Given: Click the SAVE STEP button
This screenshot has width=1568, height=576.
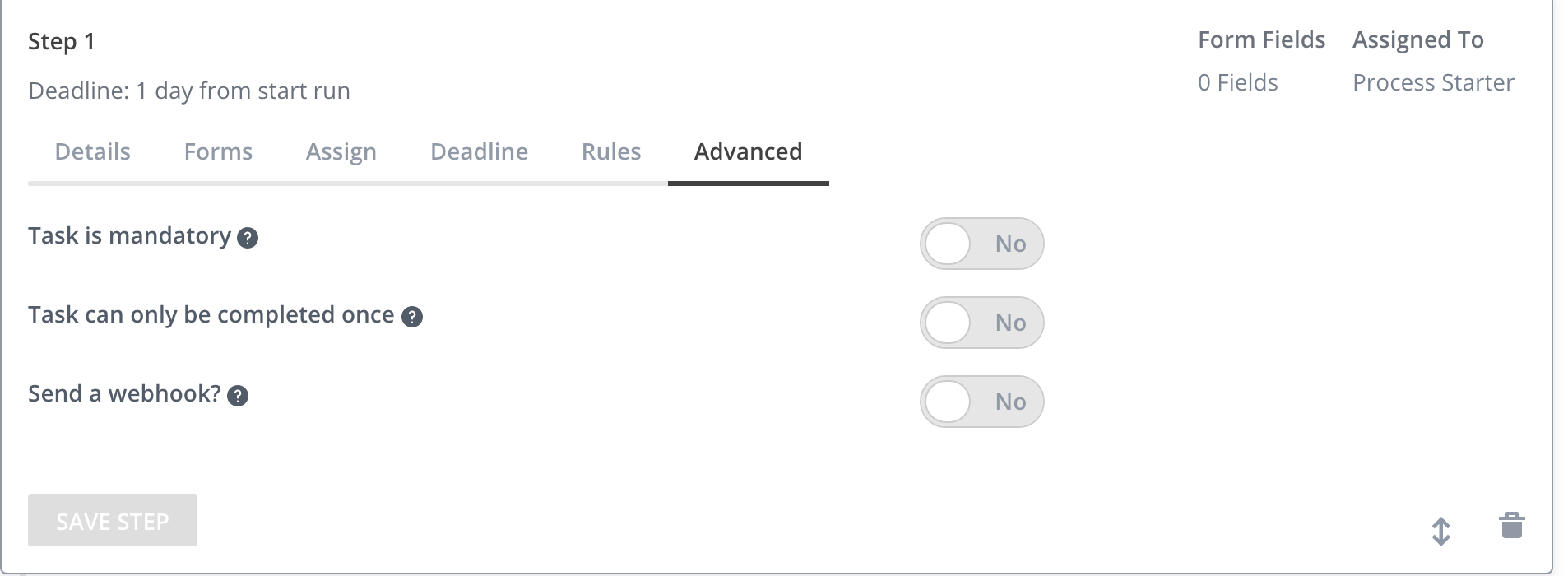Looking at the screenshot, I should (112, 520).
